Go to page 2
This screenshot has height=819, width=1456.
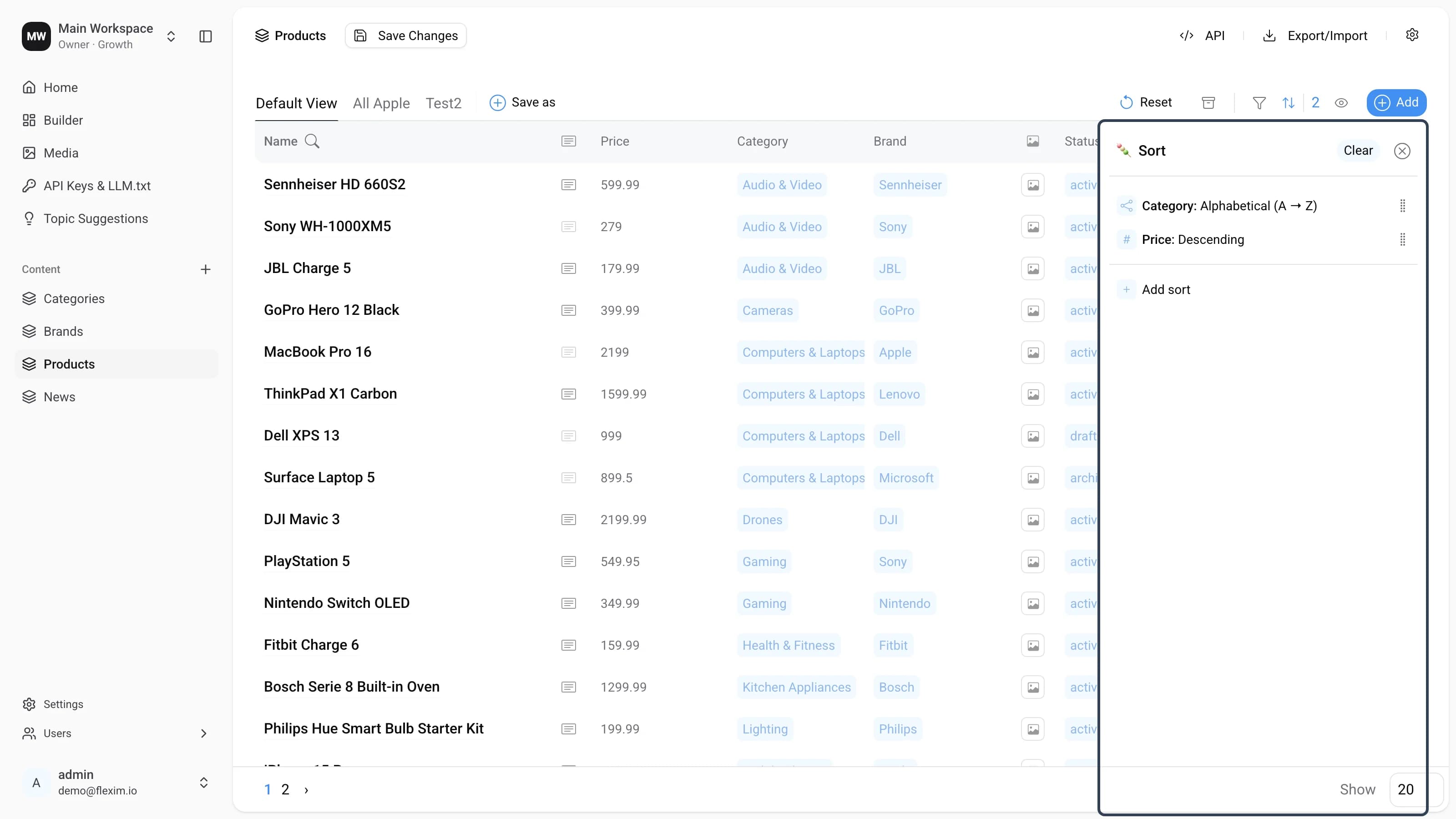coord(285,789)
